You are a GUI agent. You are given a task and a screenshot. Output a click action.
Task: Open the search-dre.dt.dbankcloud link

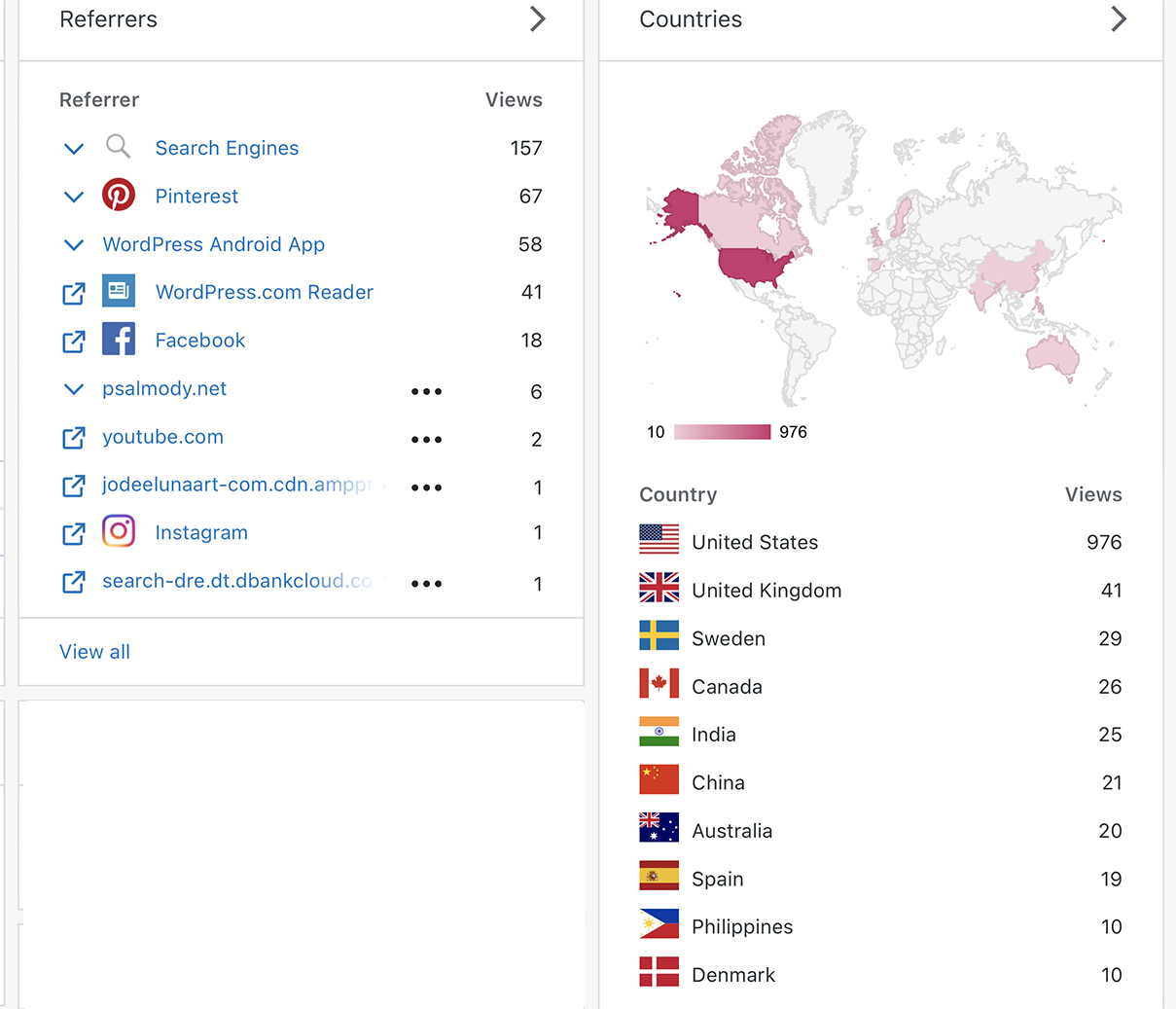236,581
